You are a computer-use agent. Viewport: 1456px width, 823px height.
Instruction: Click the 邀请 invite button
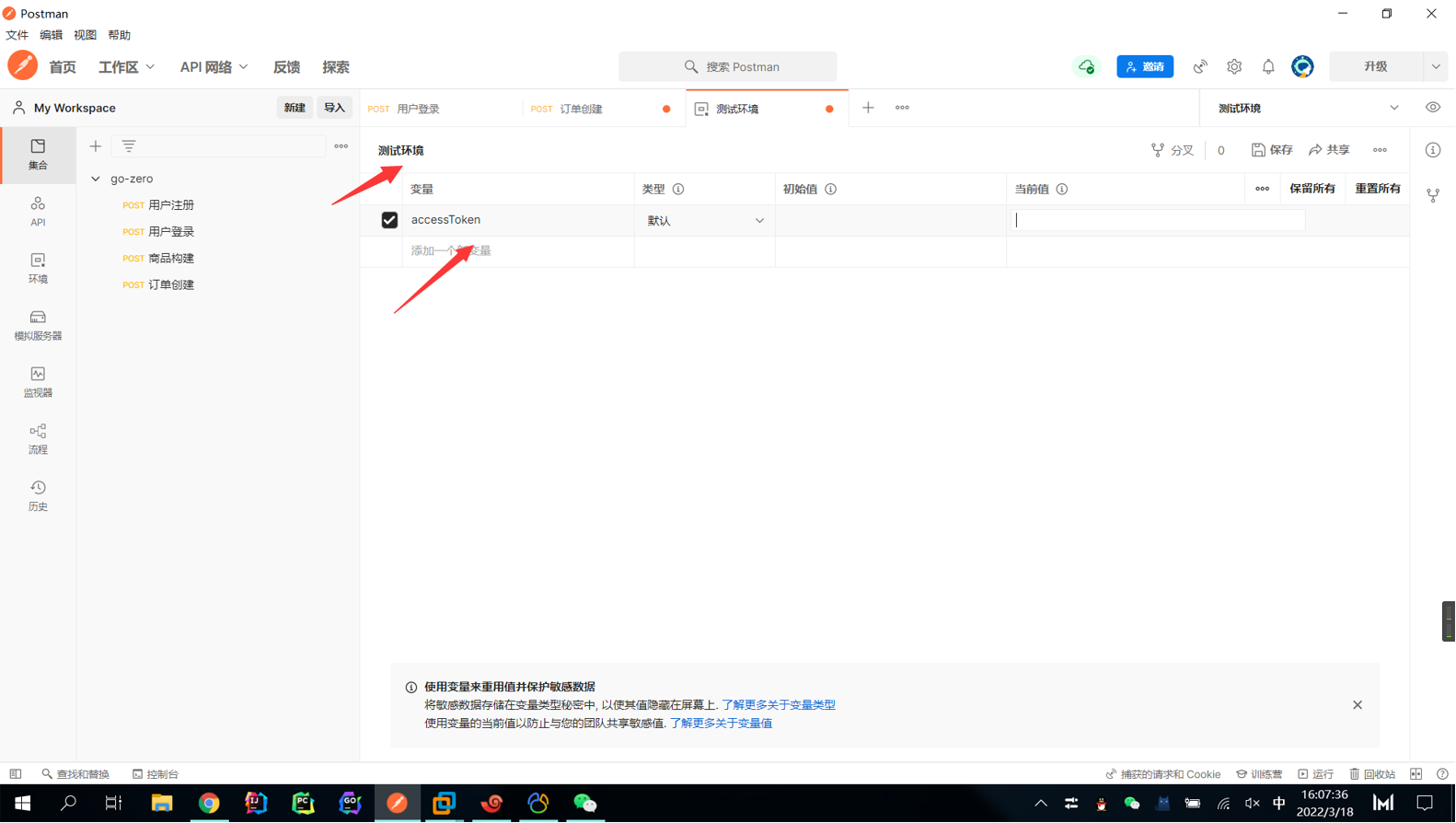point(1145,66)
